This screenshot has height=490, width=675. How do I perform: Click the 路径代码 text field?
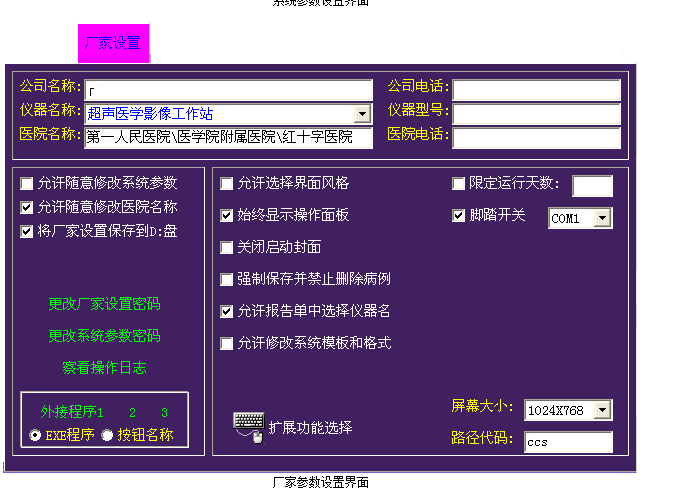(x=568, y=442)
